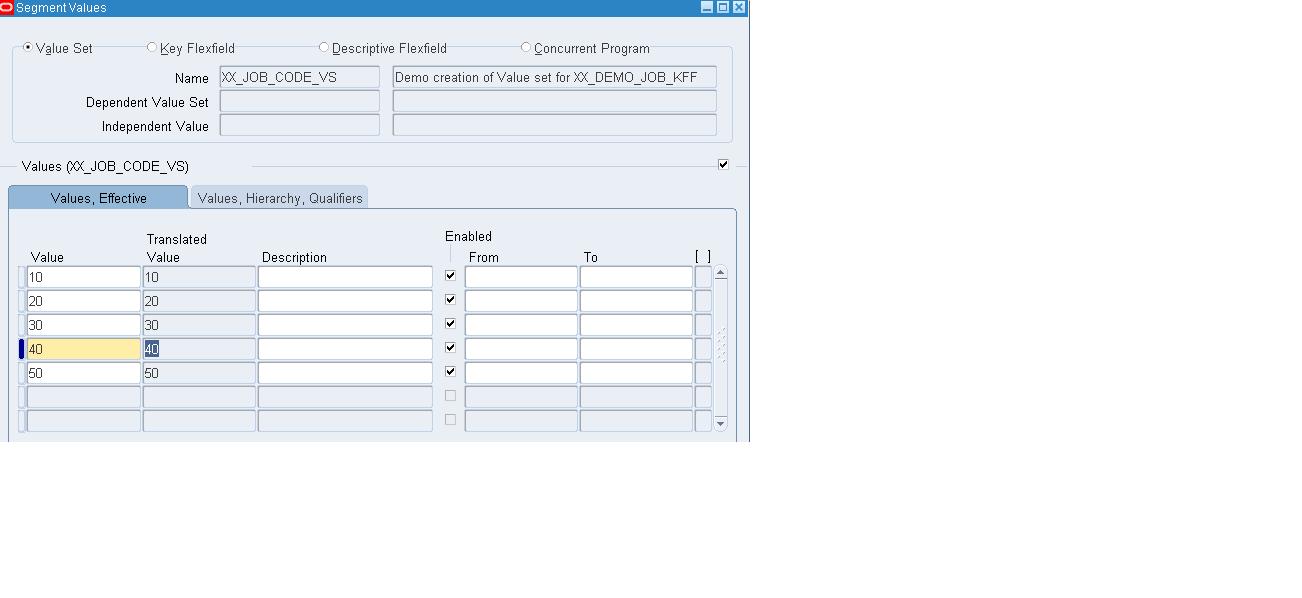1302x598 pixels.
Task: Select the Value cell containing 30
Action: point(83,324)
